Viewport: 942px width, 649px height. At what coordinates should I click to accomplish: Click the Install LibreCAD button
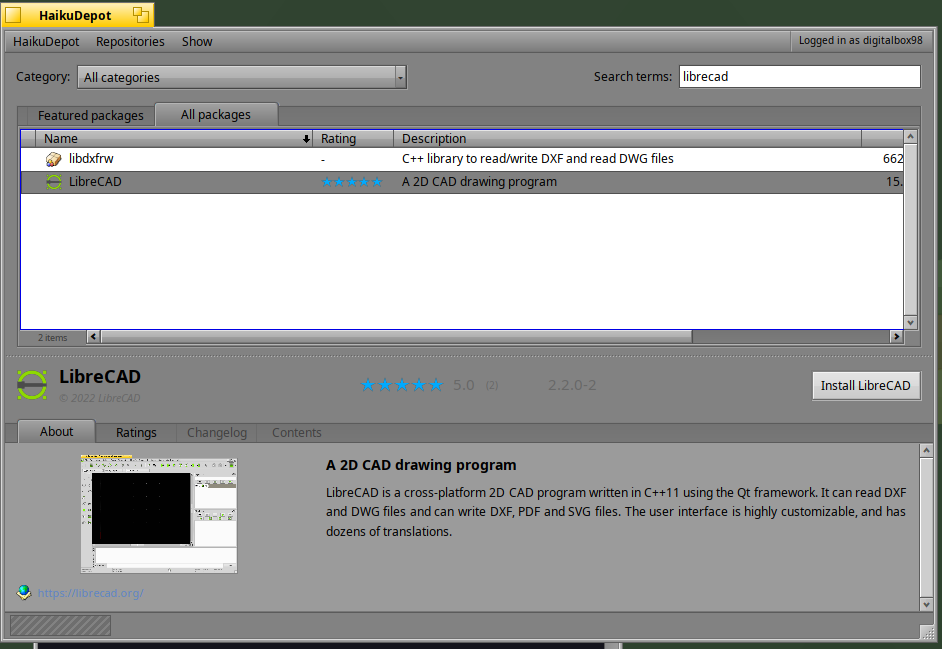pos(866,386)
